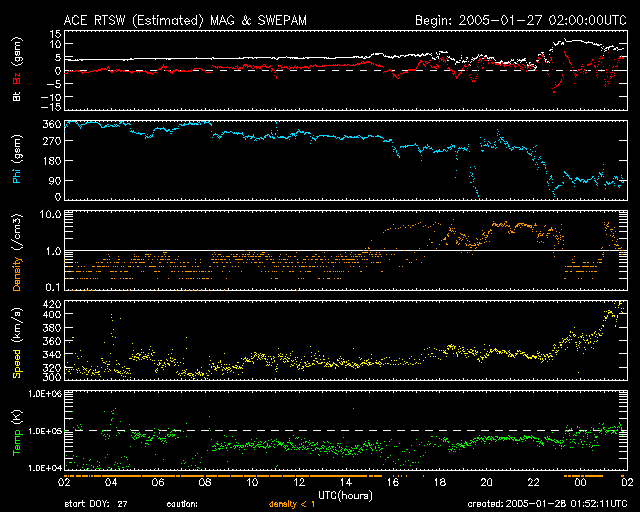Click the '15' value on Bt Bz axis
Viewport: 640px width, 512px height.
pos(56,34)
